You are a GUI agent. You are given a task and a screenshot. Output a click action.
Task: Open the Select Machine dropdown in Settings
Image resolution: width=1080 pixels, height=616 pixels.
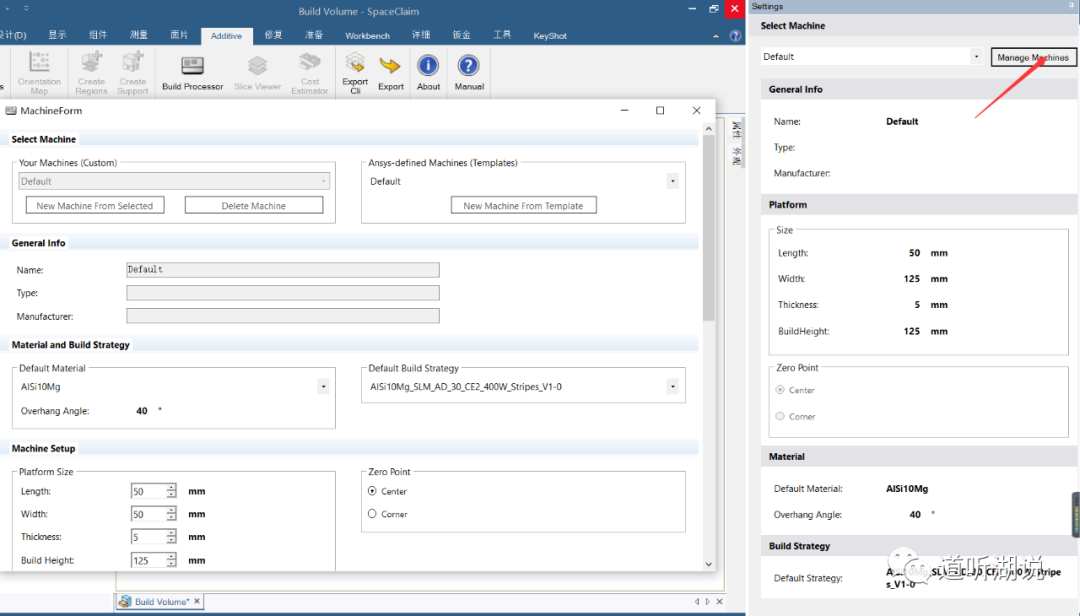coord(976,57)
